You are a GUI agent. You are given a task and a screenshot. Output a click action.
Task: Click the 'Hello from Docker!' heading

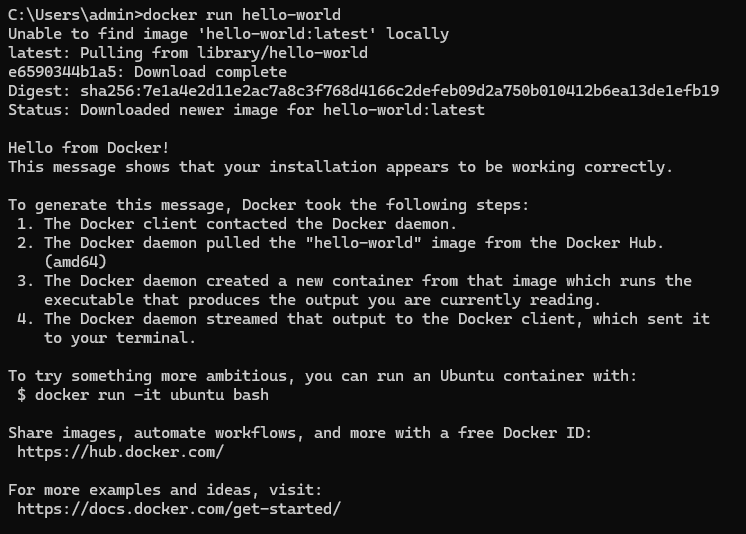pyautogui.click(x=89, y=148)
